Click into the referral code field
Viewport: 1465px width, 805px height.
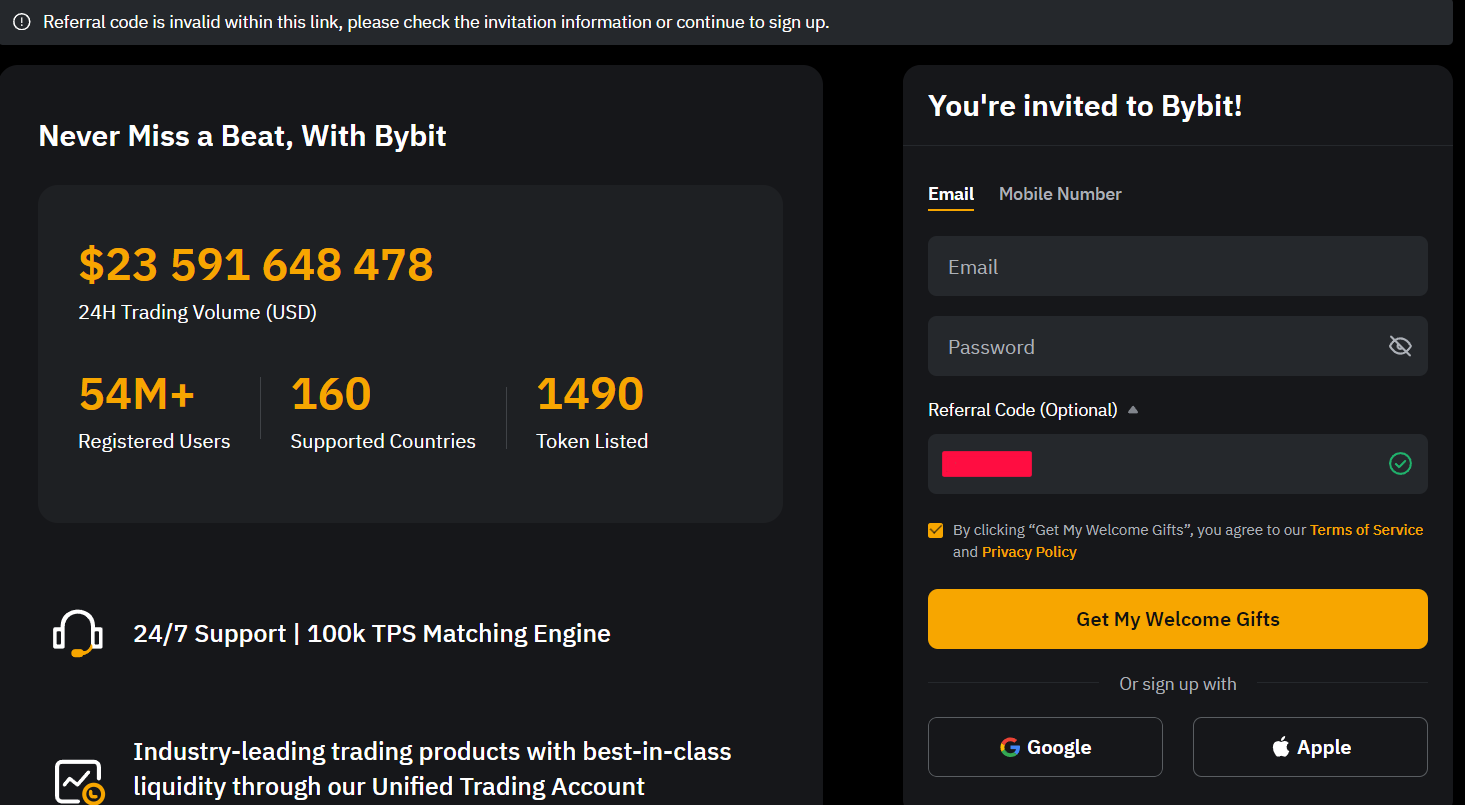(x=1178, y=464)
